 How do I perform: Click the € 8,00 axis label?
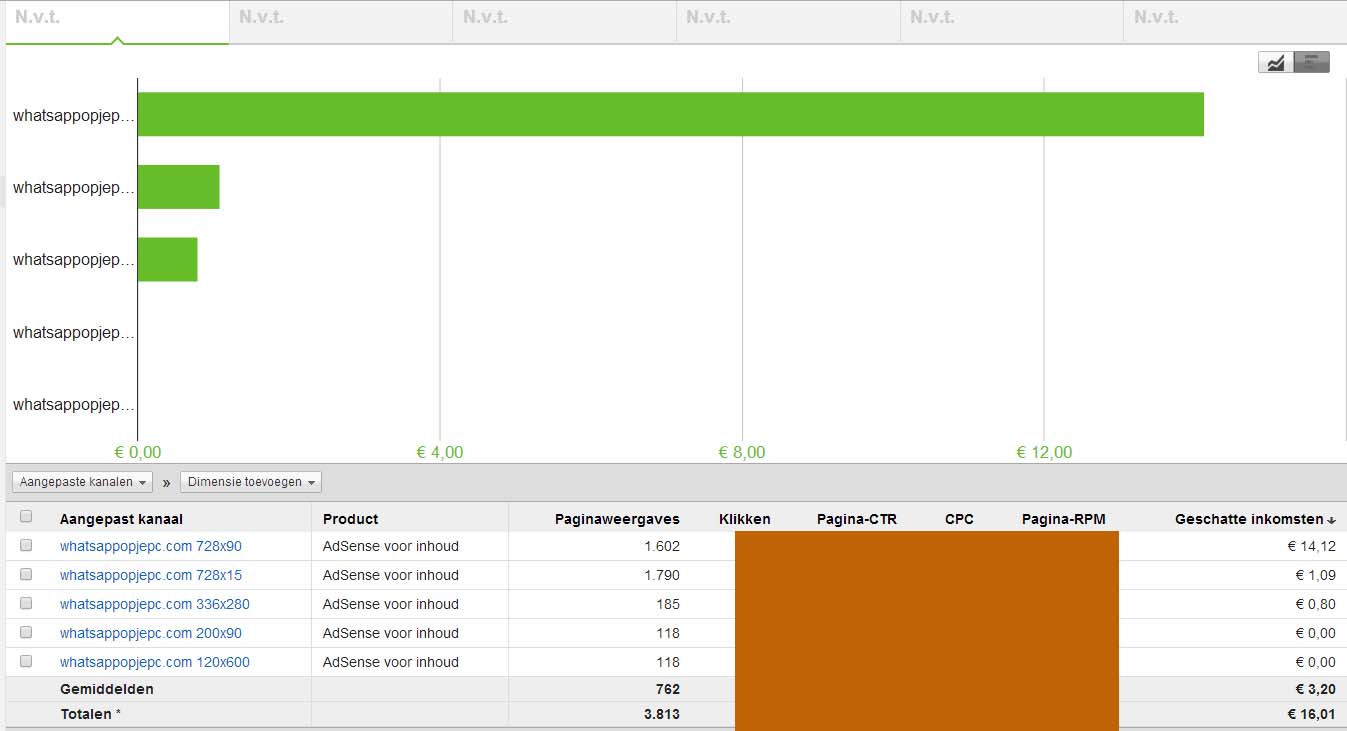pos(742,452)
